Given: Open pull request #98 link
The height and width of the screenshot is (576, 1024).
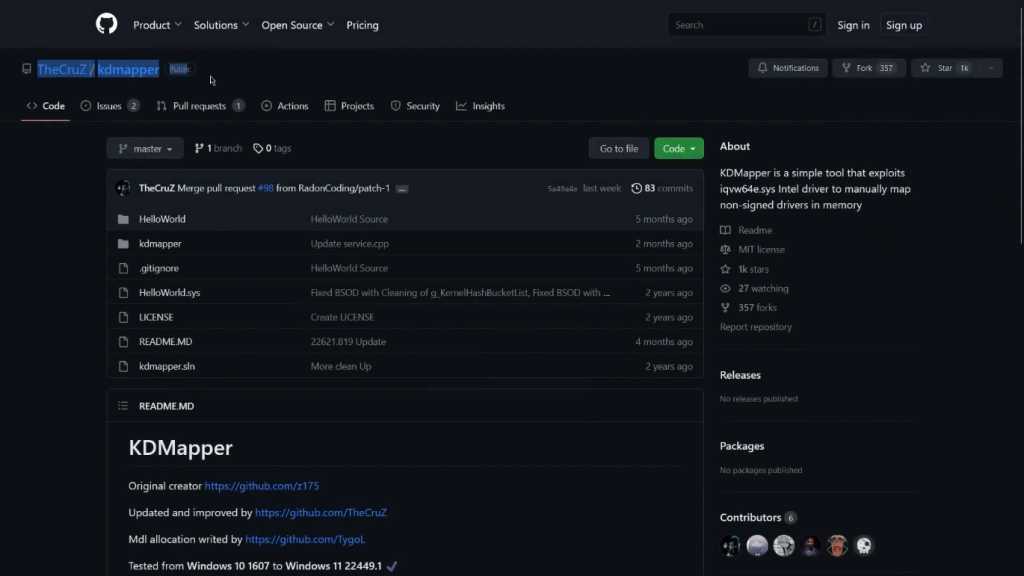Looking at the screenshot, I should click(265, 188).
